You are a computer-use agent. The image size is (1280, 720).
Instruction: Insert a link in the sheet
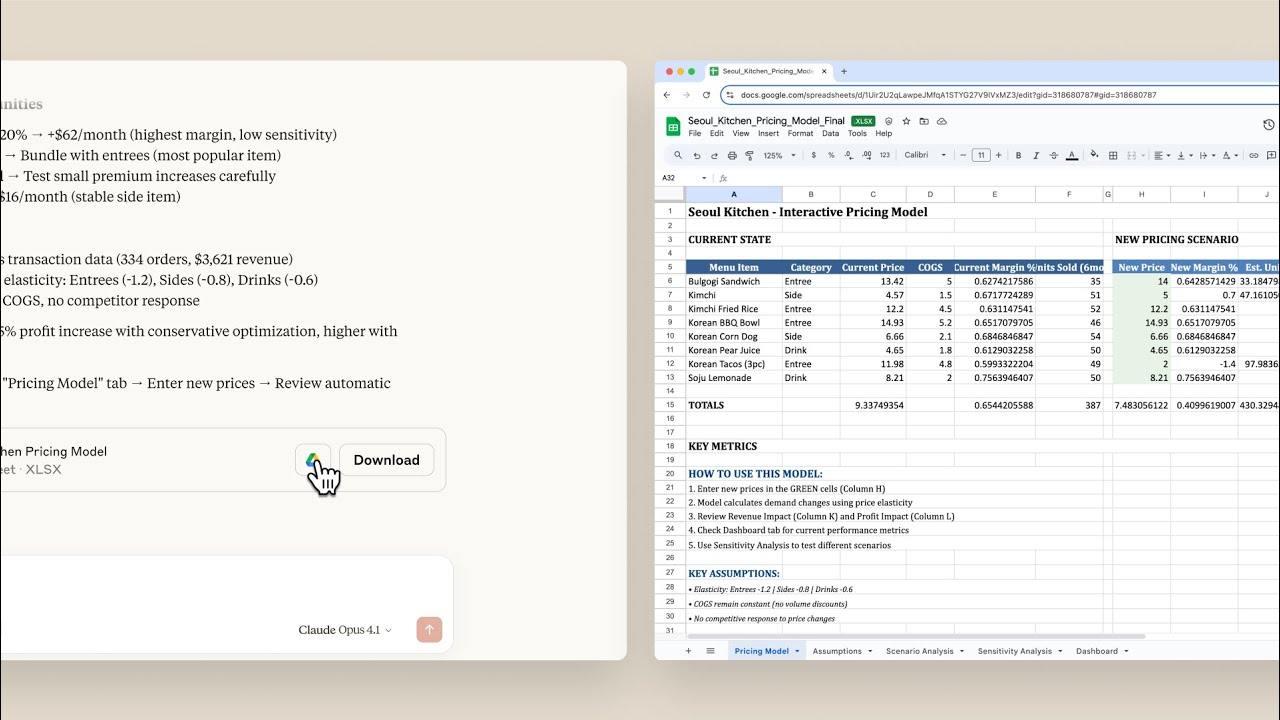click(x=1253, y=155)
